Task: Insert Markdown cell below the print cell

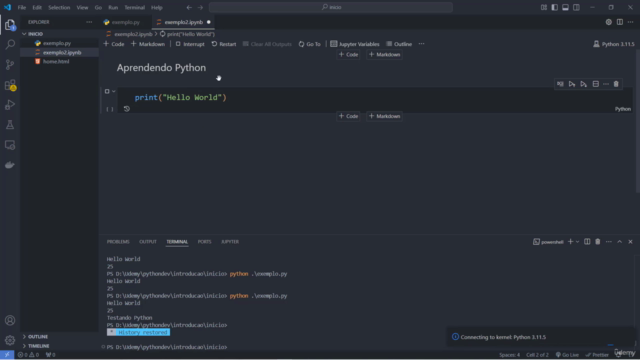Action: [x=384, y=116]
